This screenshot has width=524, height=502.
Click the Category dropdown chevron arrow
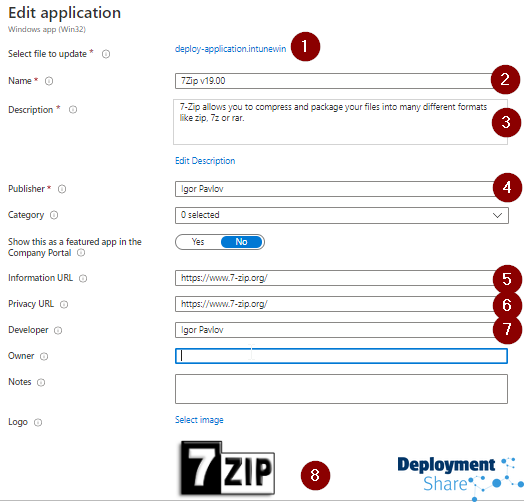coord(497,215)
